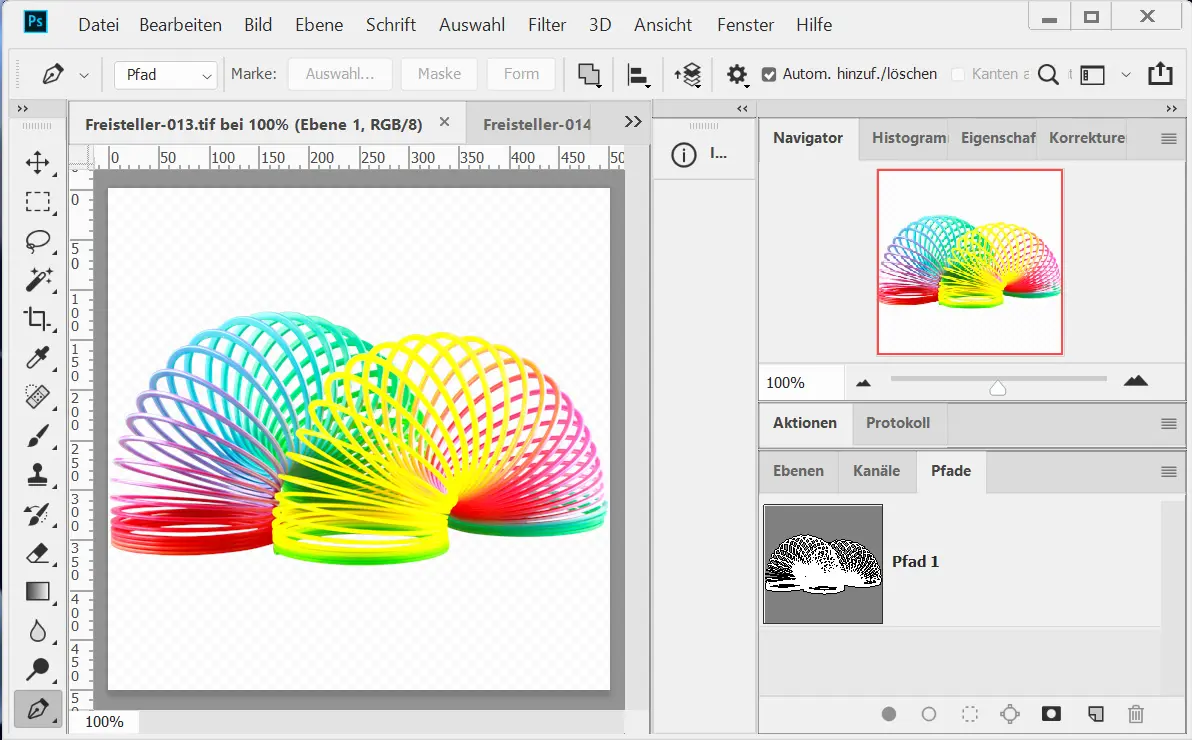1192x740 pixels.
Task: Fill path with foreground color icon
Action: click(x=888, y=714)
